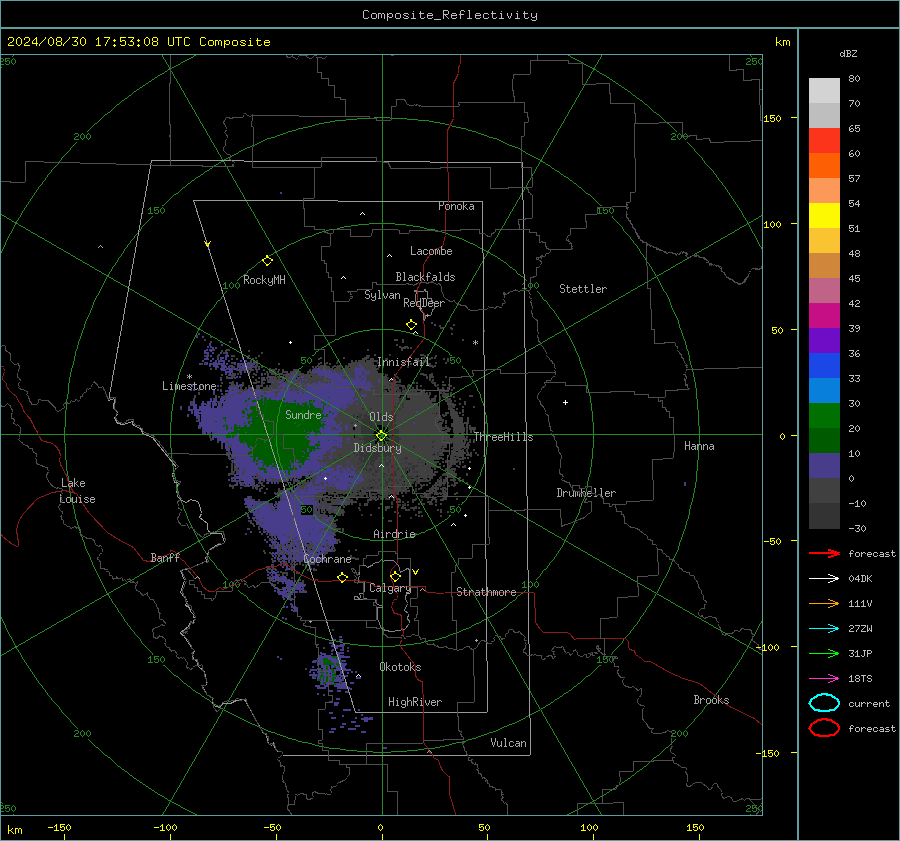
Task: Click the Blackfalds city label
Action: pyautogui.click(x=425, y=277)
